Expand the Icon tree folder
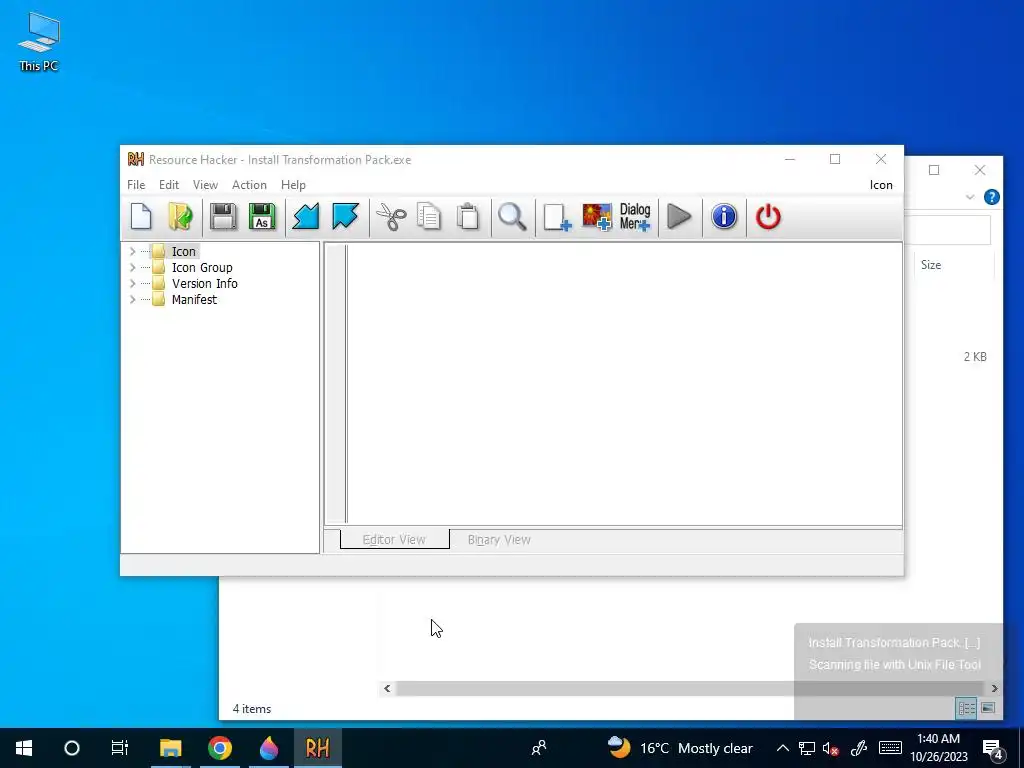Image resolution: width=1024 pixels, height=768 pixels. [x=133, y=251]
